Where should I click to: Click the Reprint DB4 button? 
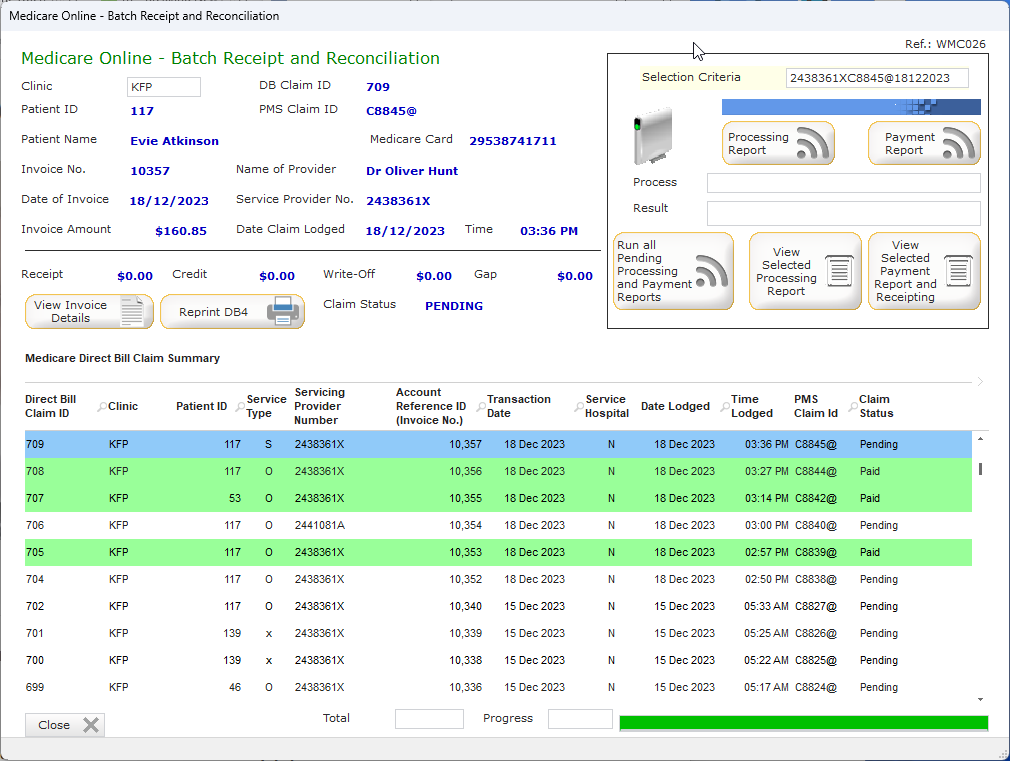pyautogui.click(x=232, y=312)
